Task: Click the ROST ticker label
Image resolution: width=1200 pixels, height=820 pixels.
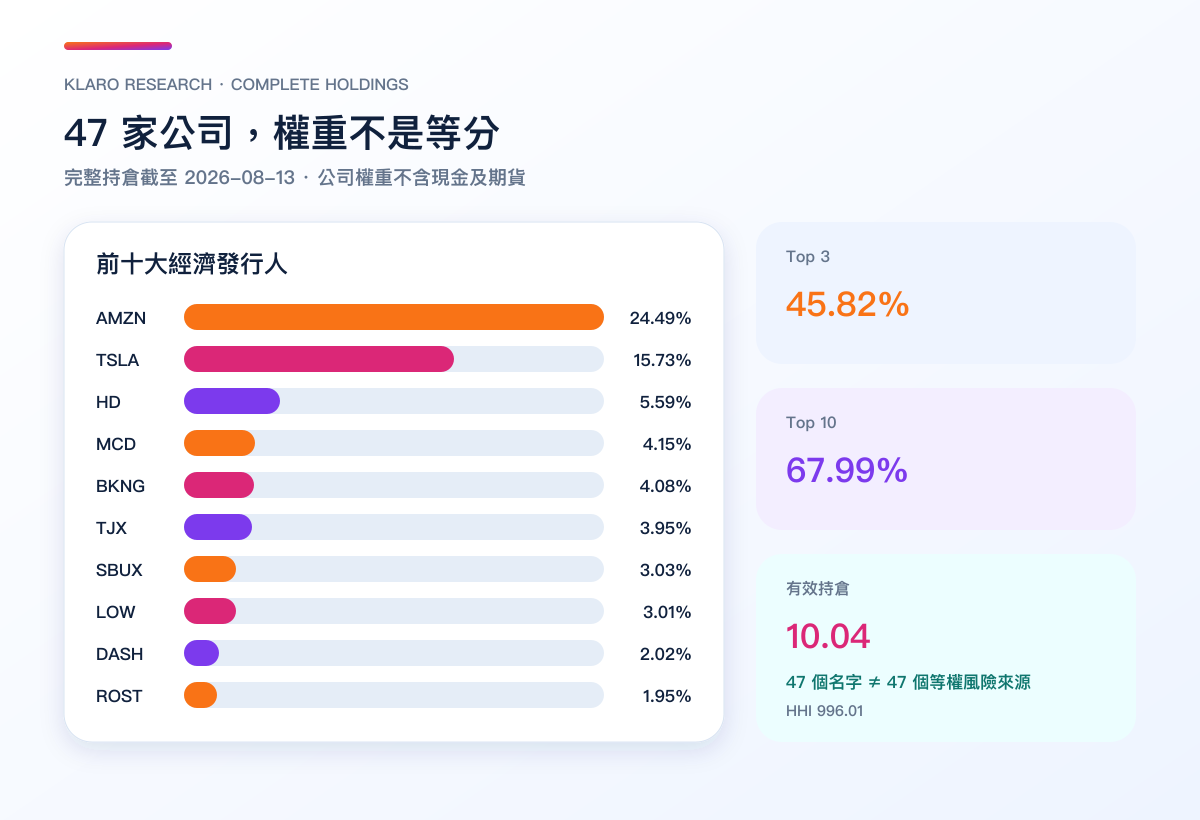Action: coord(119,696)
